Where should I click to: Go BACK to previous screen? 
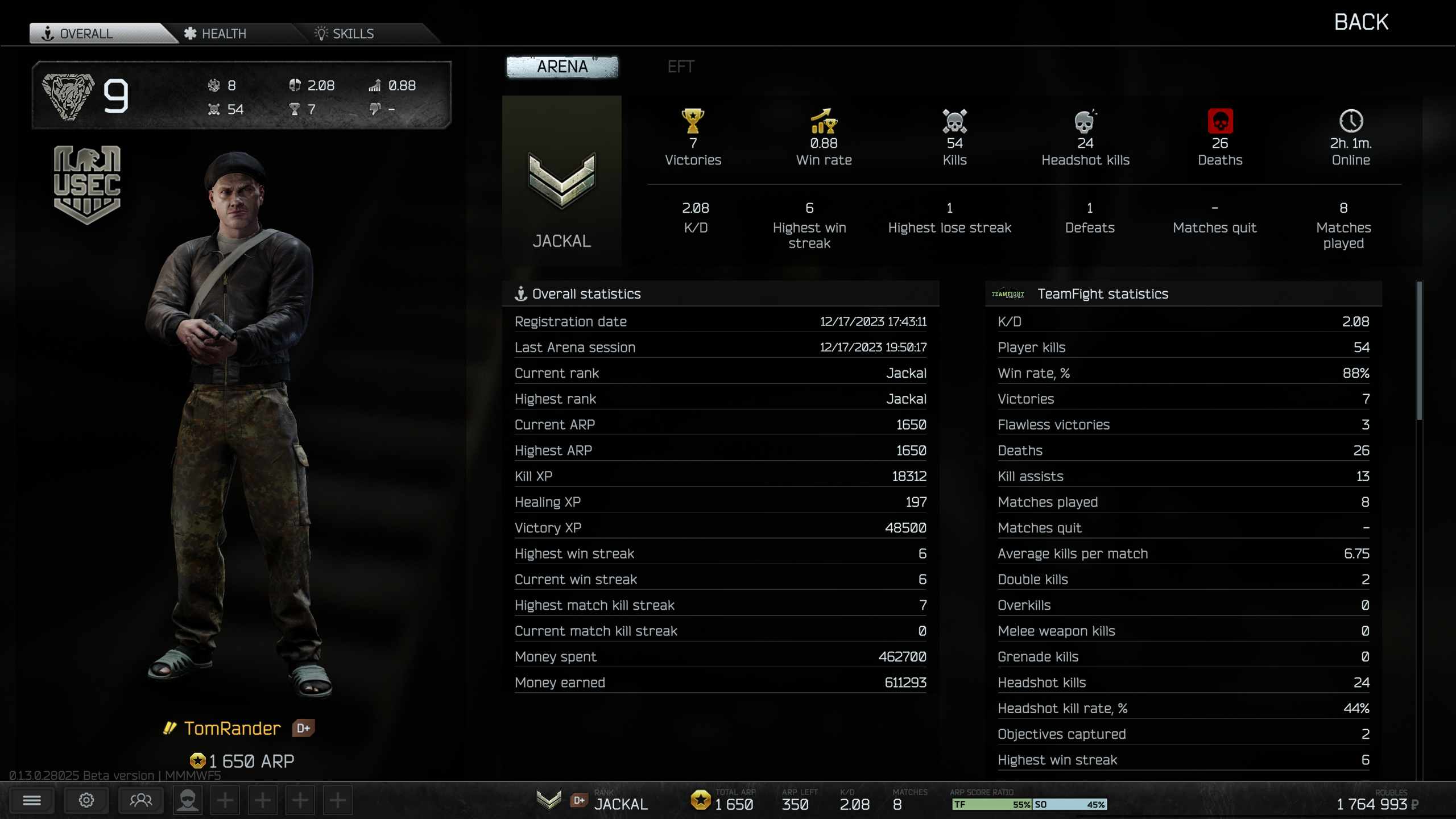pyautogui.click(x=1361, y=22)
